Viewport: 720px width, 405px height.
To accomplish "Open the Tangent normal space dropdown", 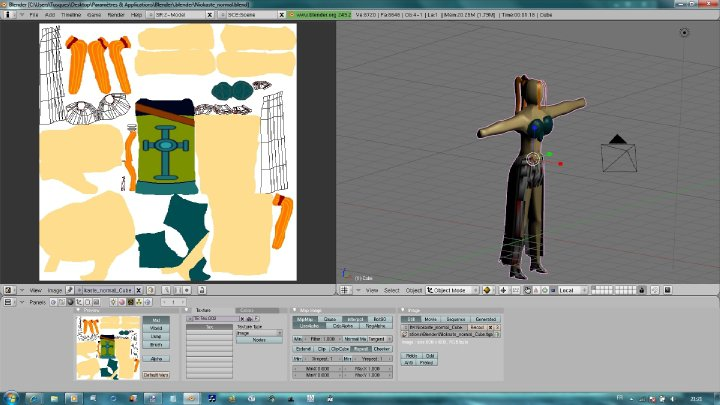I will pyautogui.click(x=379, y=339).
